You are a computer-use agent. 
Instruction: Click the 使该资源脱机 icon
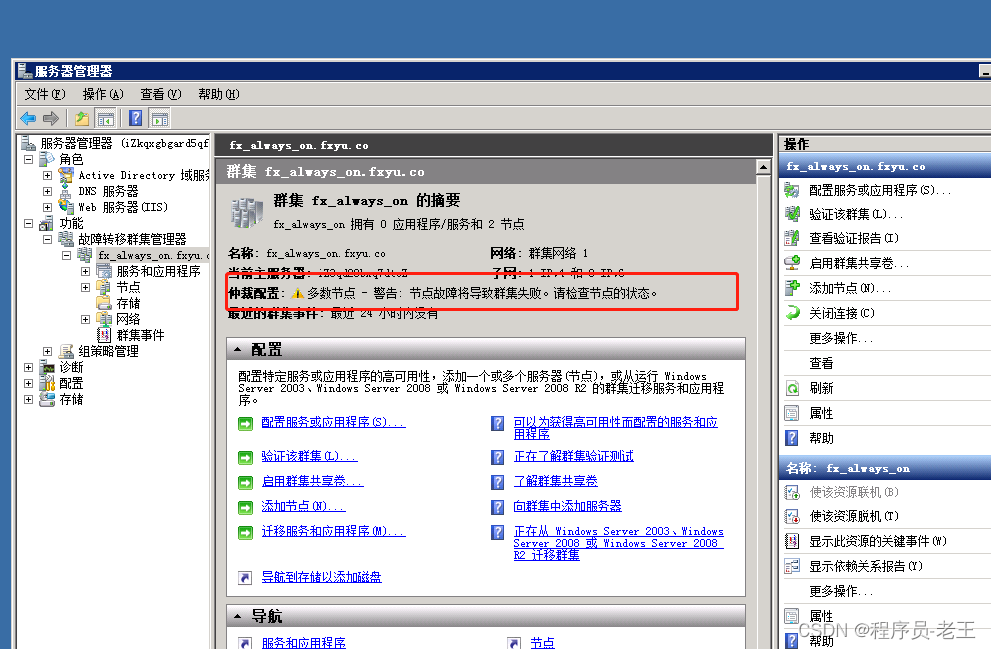click(x=792, y=517)
